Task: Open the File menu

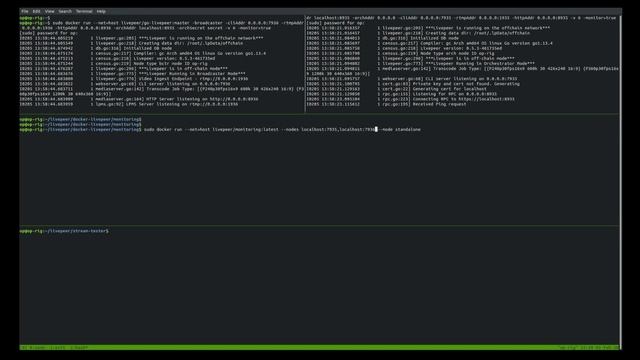Action: (24, 11)
